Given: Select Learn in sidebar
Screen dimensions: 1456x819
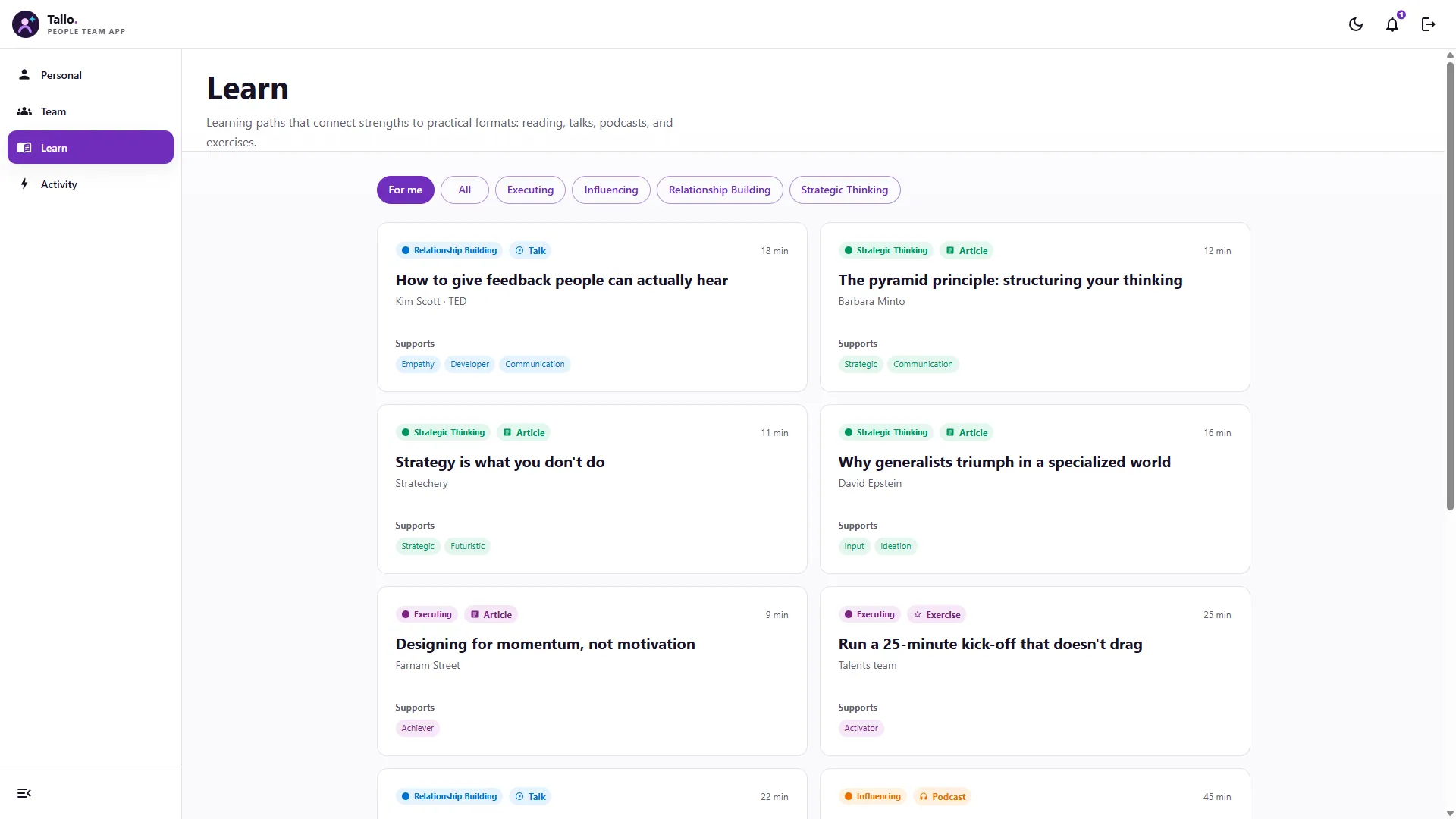Looking at the screenshot, I should click(90, 148).
